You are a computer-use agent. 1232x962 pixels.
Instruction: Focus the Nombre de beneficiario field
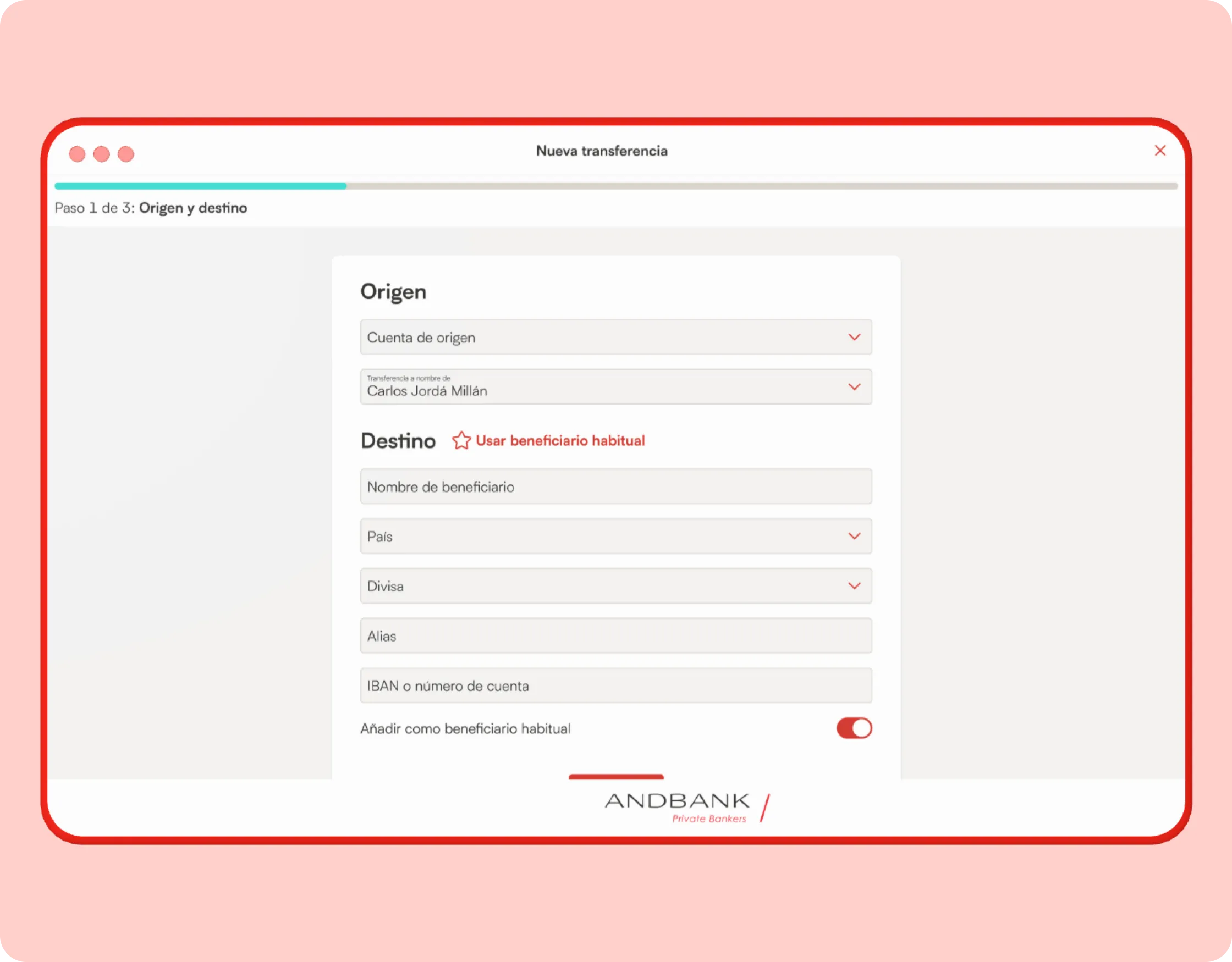coord(615,486)
